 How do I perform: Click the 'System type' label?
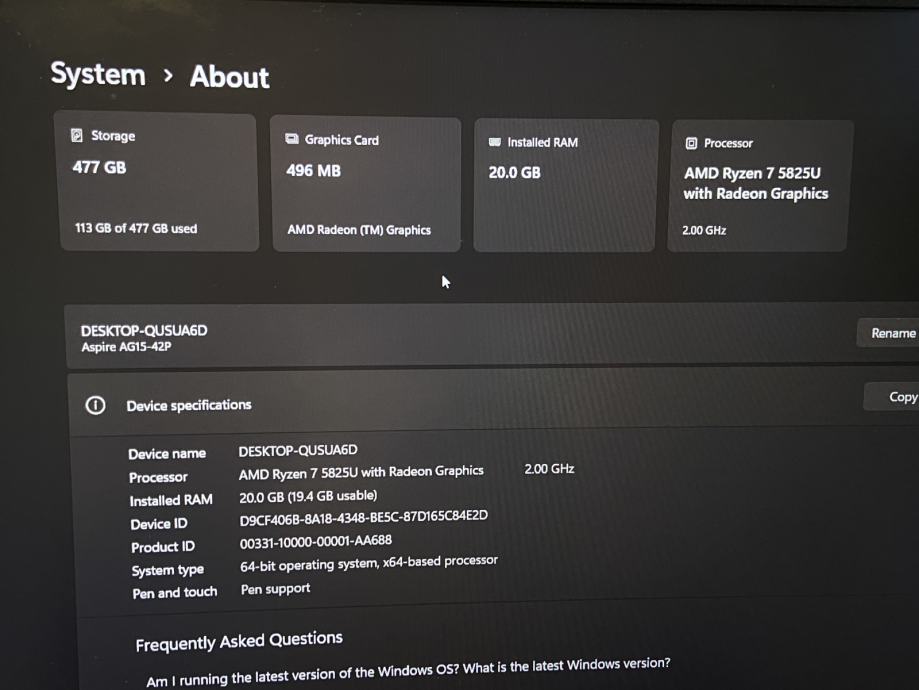pos(168,570)
